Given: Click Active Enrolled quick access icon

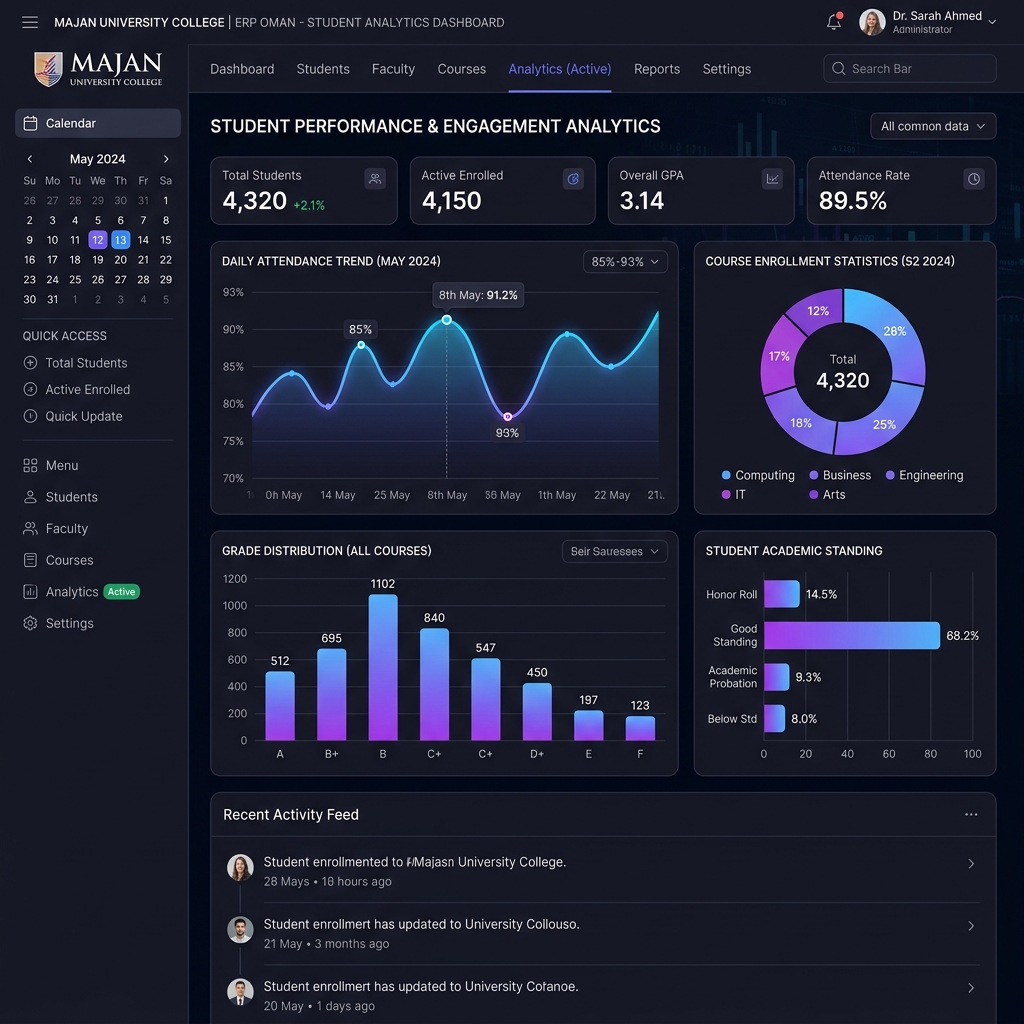Looking at the screenshot, I should pyautogui.click(x=30, y=389).
